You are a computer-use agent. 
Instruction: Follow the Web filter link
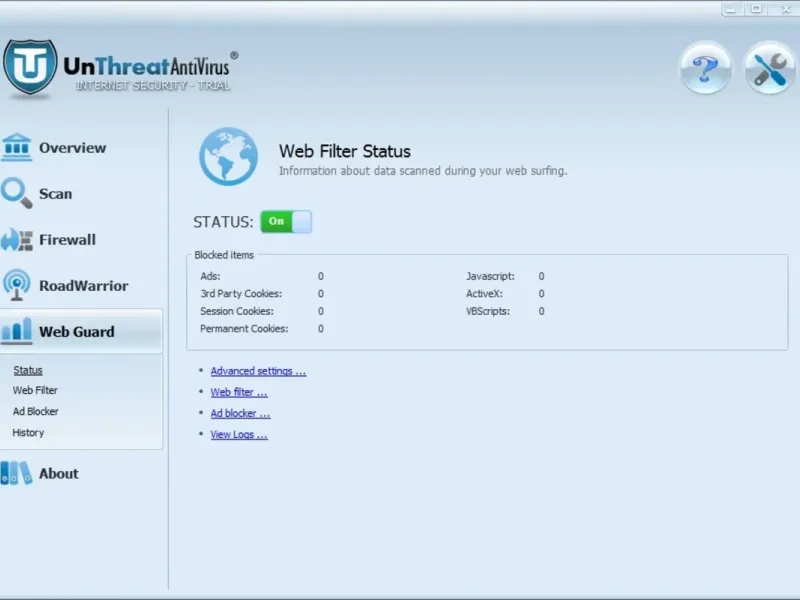point(239,392)
